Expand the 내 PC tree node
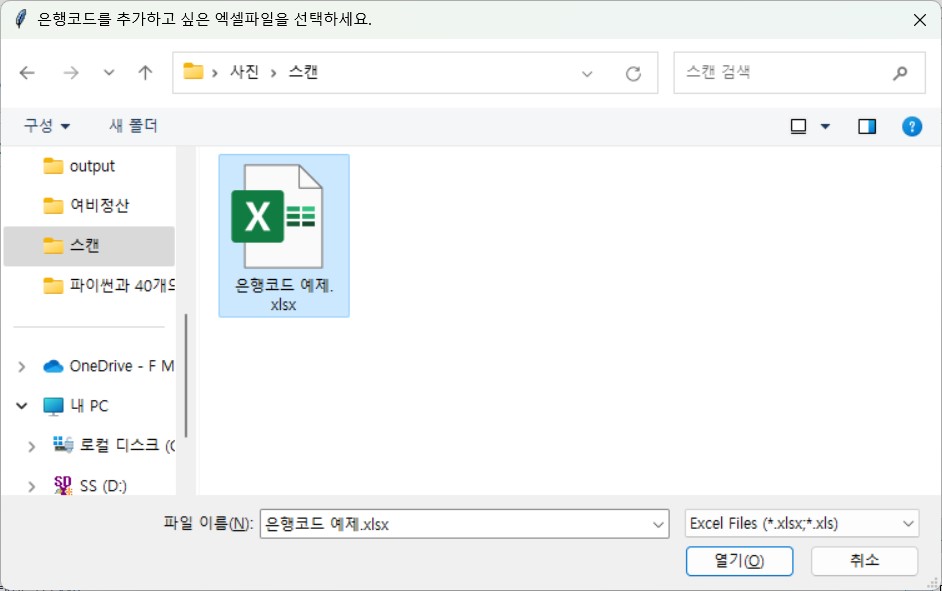The height and width of the screenshot is (591, 942). [x=23, y=406]
